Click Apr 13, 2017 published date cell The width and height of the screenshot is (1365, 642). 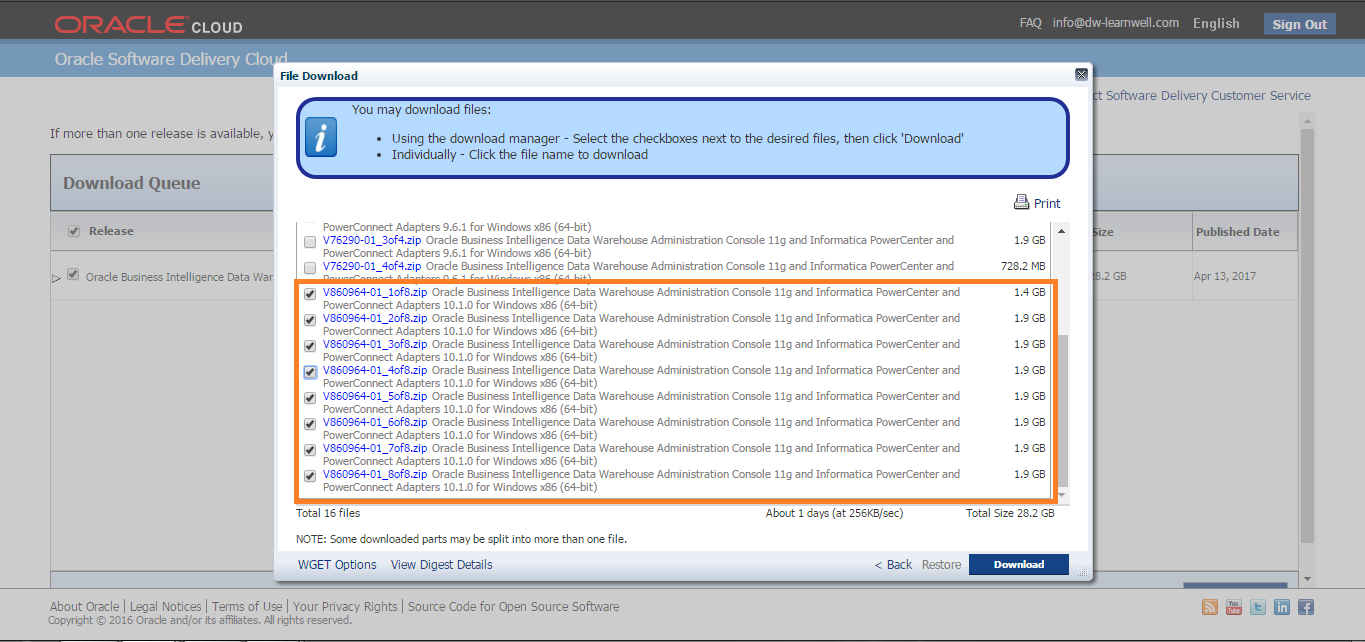coord(1227,276)
